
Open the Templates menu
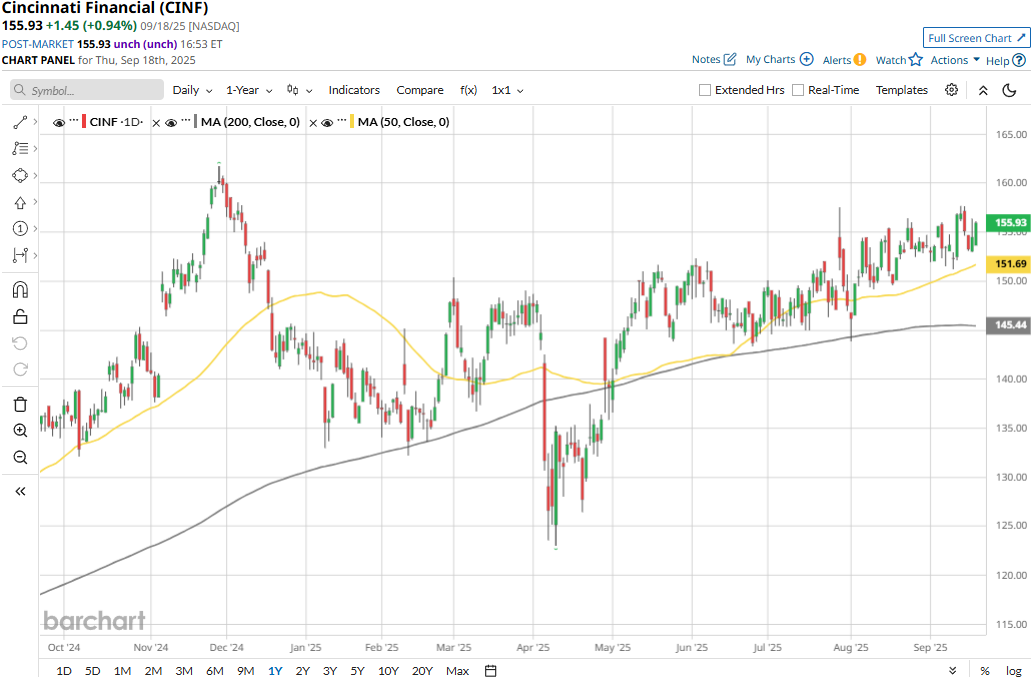(x=901, y=90)
